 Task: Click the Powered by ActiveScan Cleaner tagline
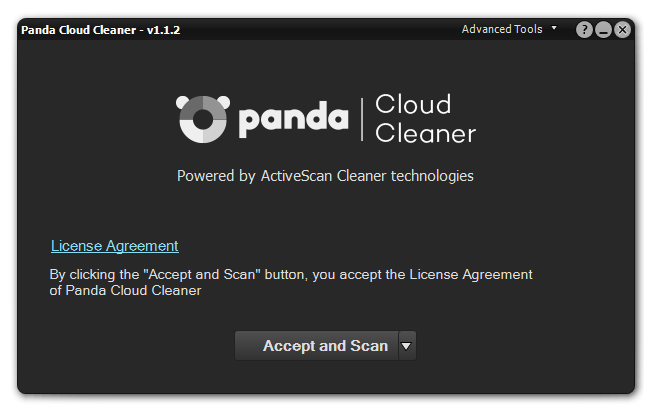325,176
